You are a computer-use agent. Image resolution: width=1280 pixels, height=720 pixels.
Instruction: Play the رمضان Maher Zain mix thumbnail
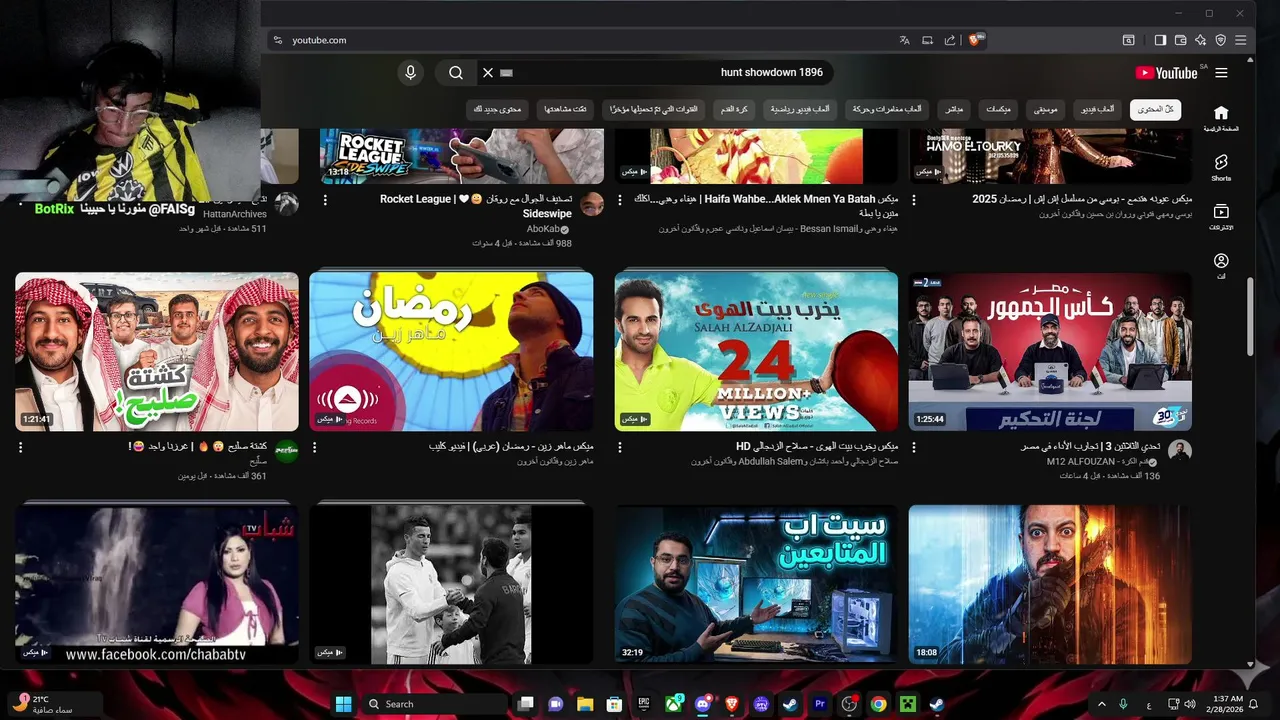pos(451,351)
